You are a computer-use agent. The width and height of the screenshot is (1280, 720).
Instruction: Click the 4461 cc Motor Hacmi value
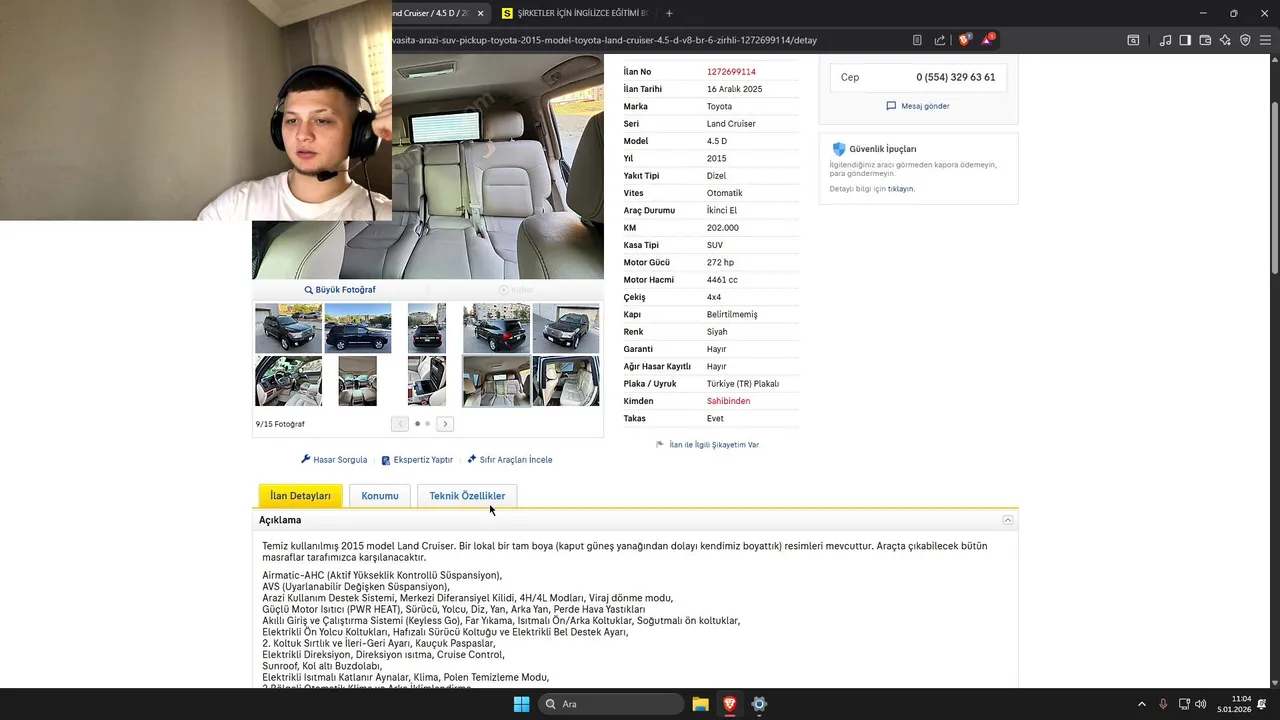coord(722,280)
